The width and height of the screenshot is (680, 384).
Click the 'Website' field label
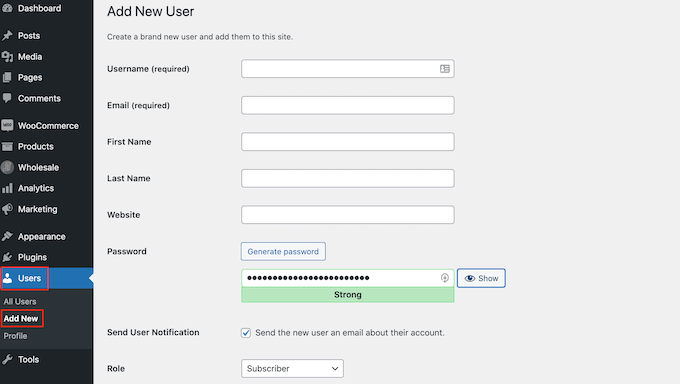pyautogui.click(x=124, y=214)
